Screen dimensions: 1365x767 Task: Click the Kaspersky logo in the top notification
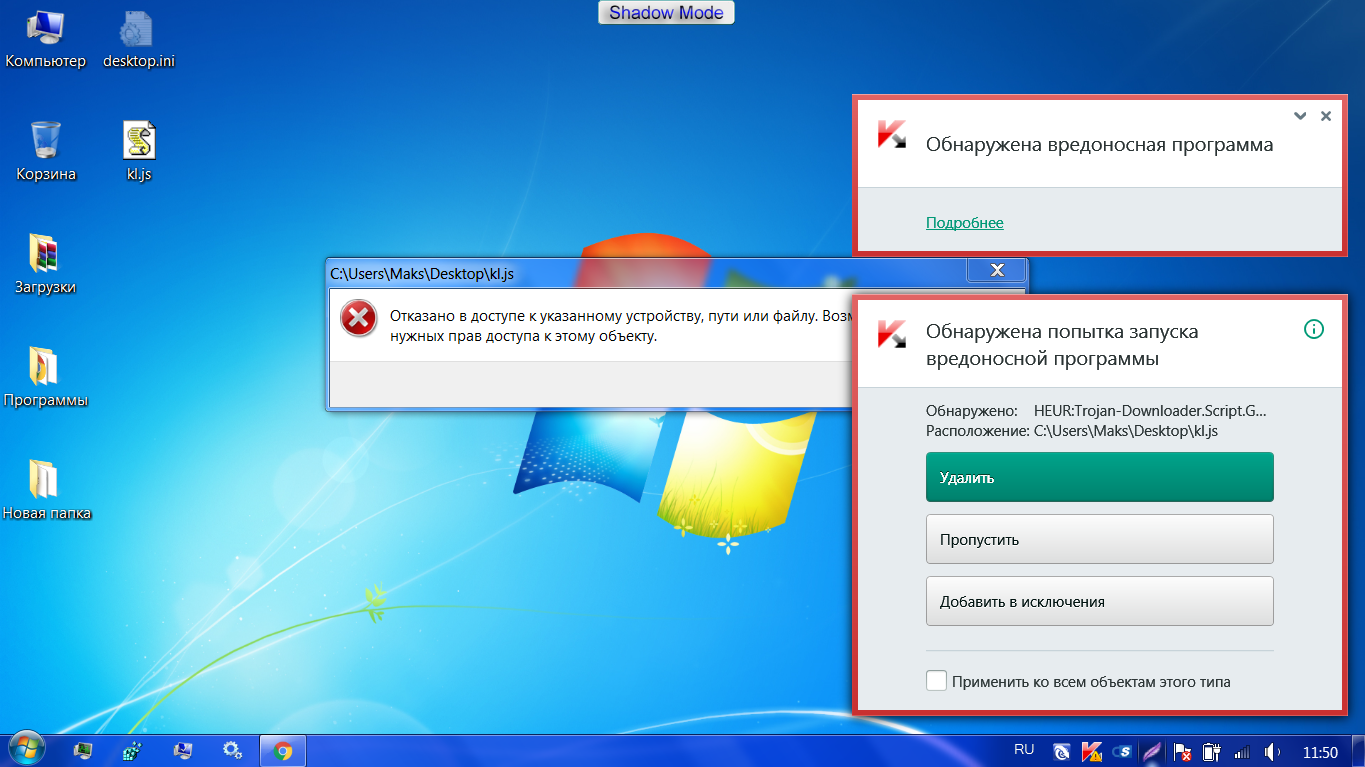[x=891, y=136]
